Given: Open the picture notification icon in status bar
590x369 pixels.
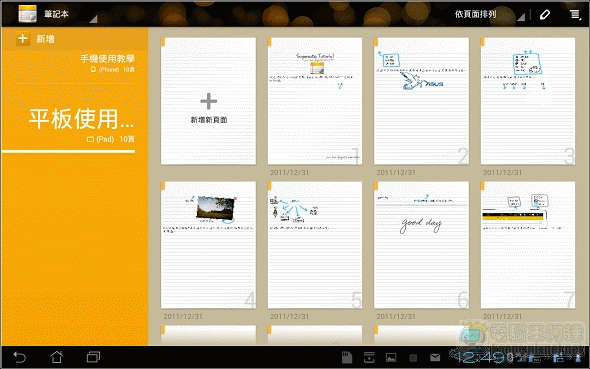Looking at the screenshot, I should point(391,357).
